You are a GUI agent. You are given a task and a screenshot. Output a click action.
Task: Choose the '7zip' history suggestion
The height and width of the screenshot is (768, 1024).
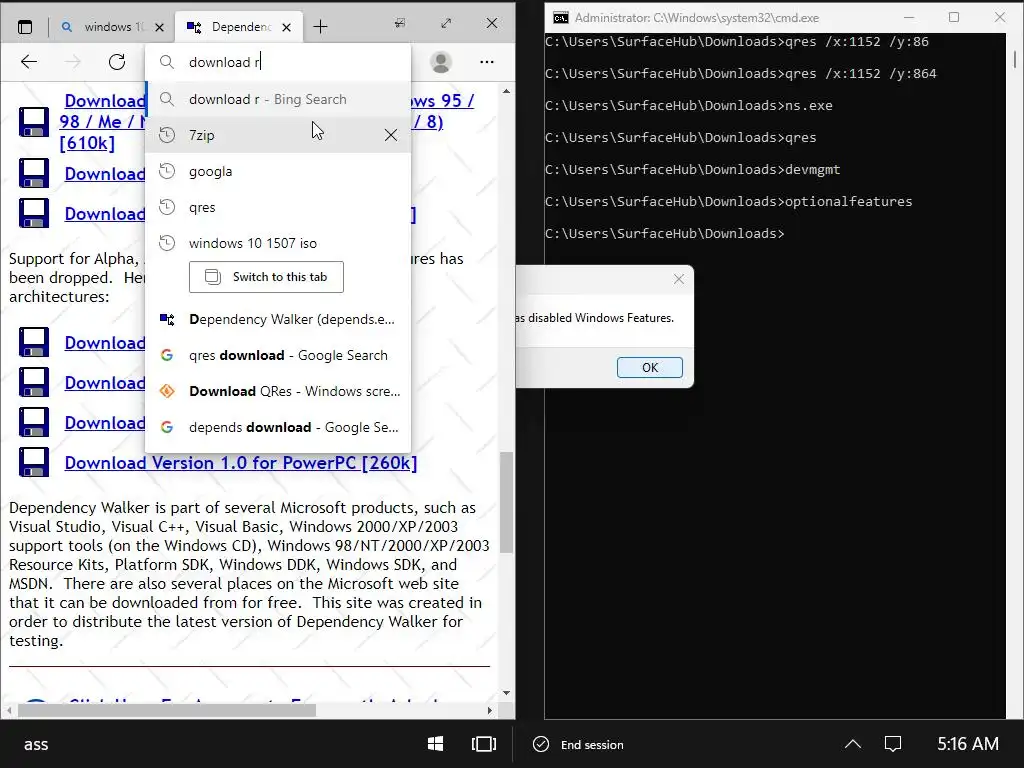(278, 135)
